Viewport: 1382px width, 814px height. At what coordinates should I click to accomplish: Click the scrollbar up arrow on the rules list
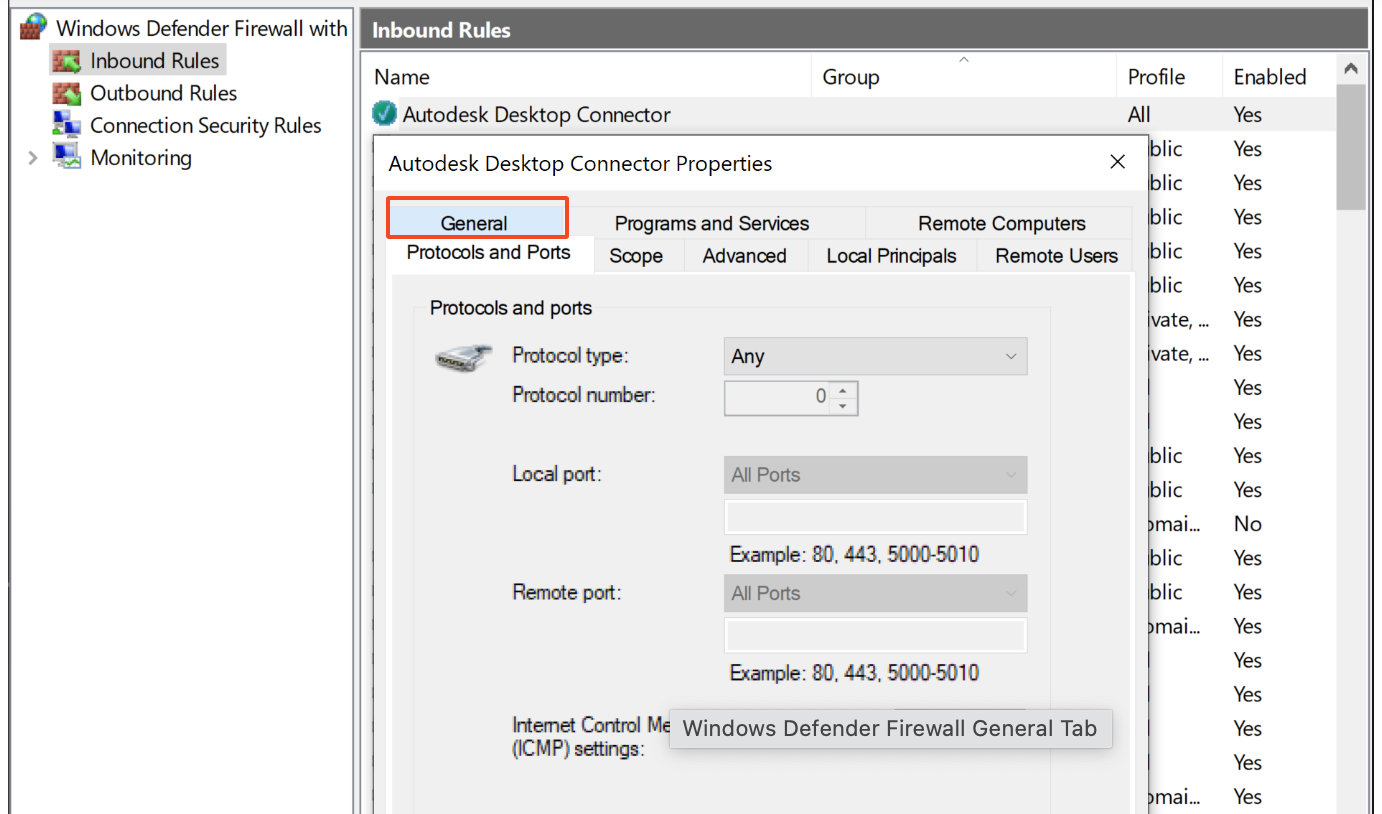click(1351, 67)
